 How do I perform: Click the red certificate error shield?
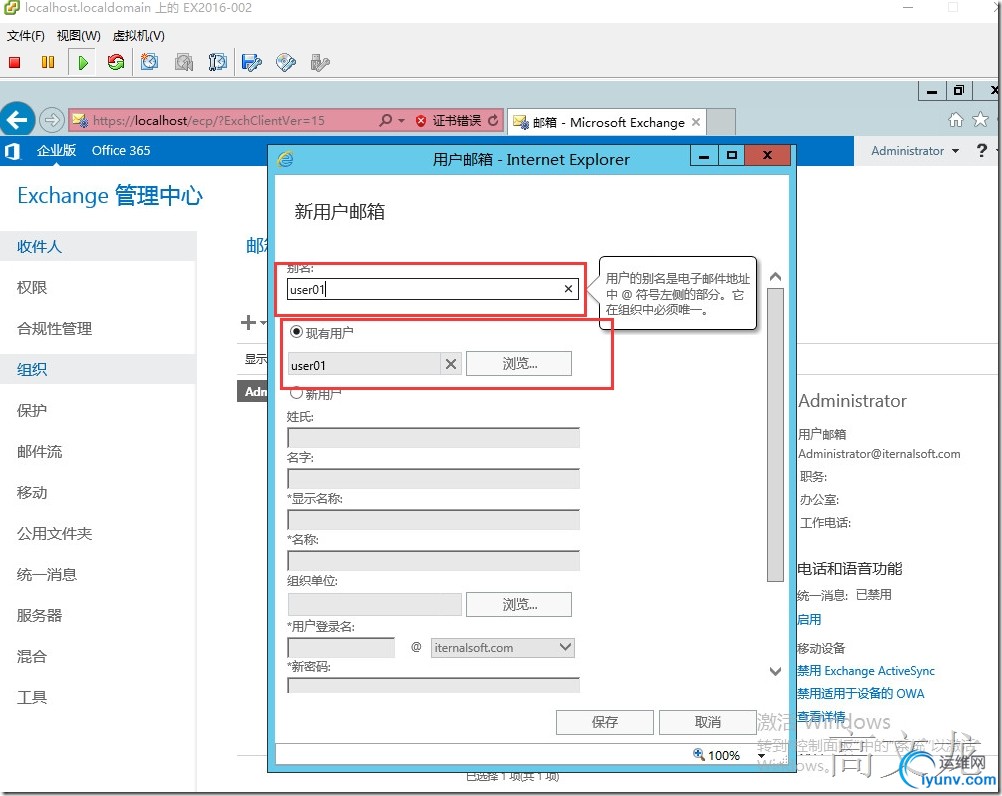tap(420, 121)
